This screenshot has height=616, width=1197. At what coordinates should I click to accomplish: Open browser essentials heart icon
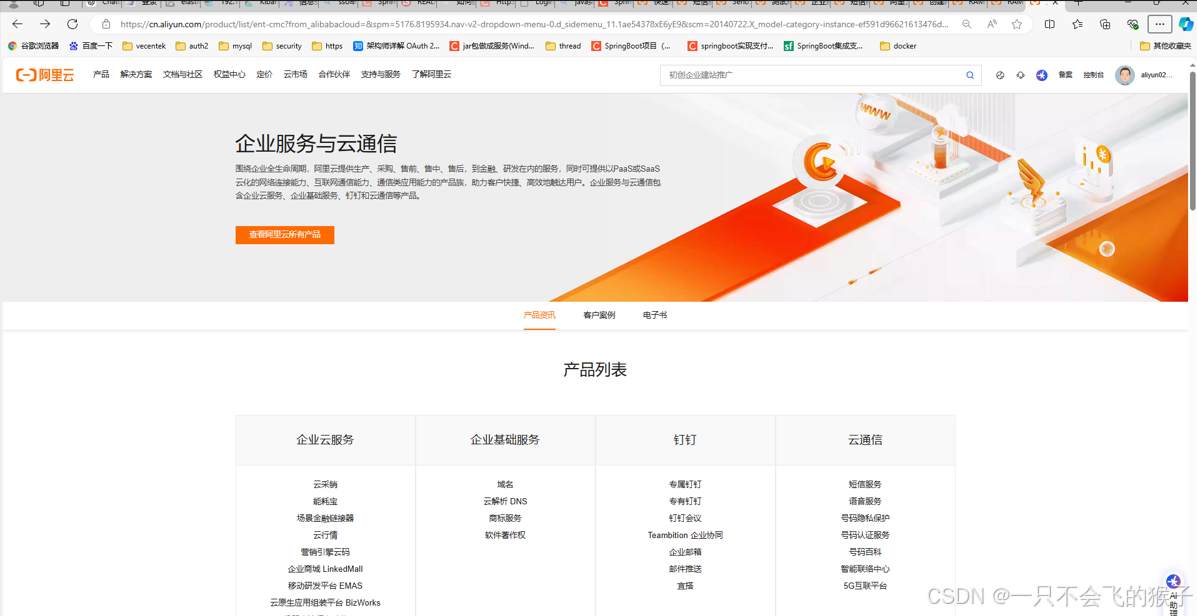(x=1132, y=24)
